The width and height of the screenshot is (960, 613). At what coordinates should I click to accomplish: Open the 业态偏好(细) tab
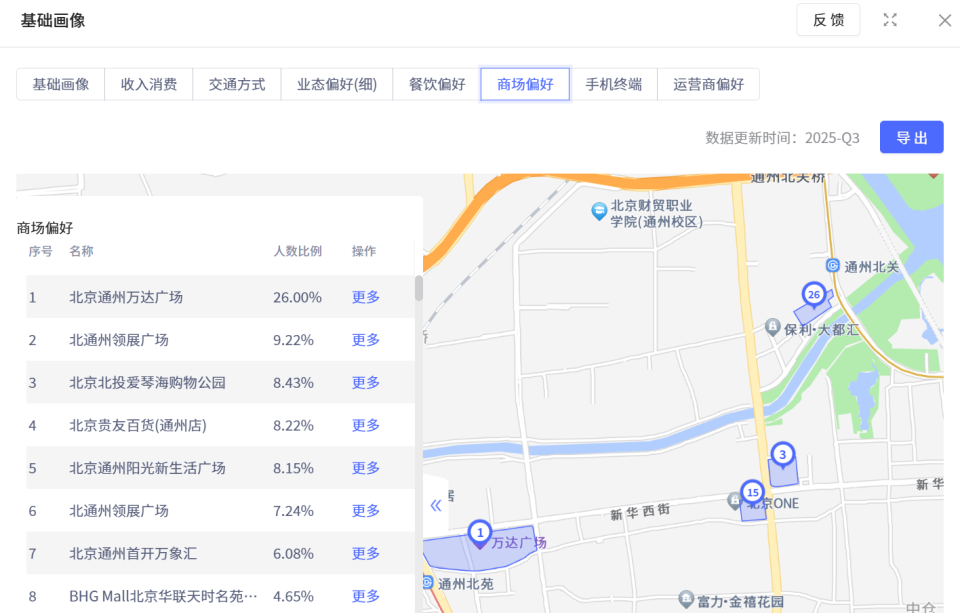(x=339, y=84)
